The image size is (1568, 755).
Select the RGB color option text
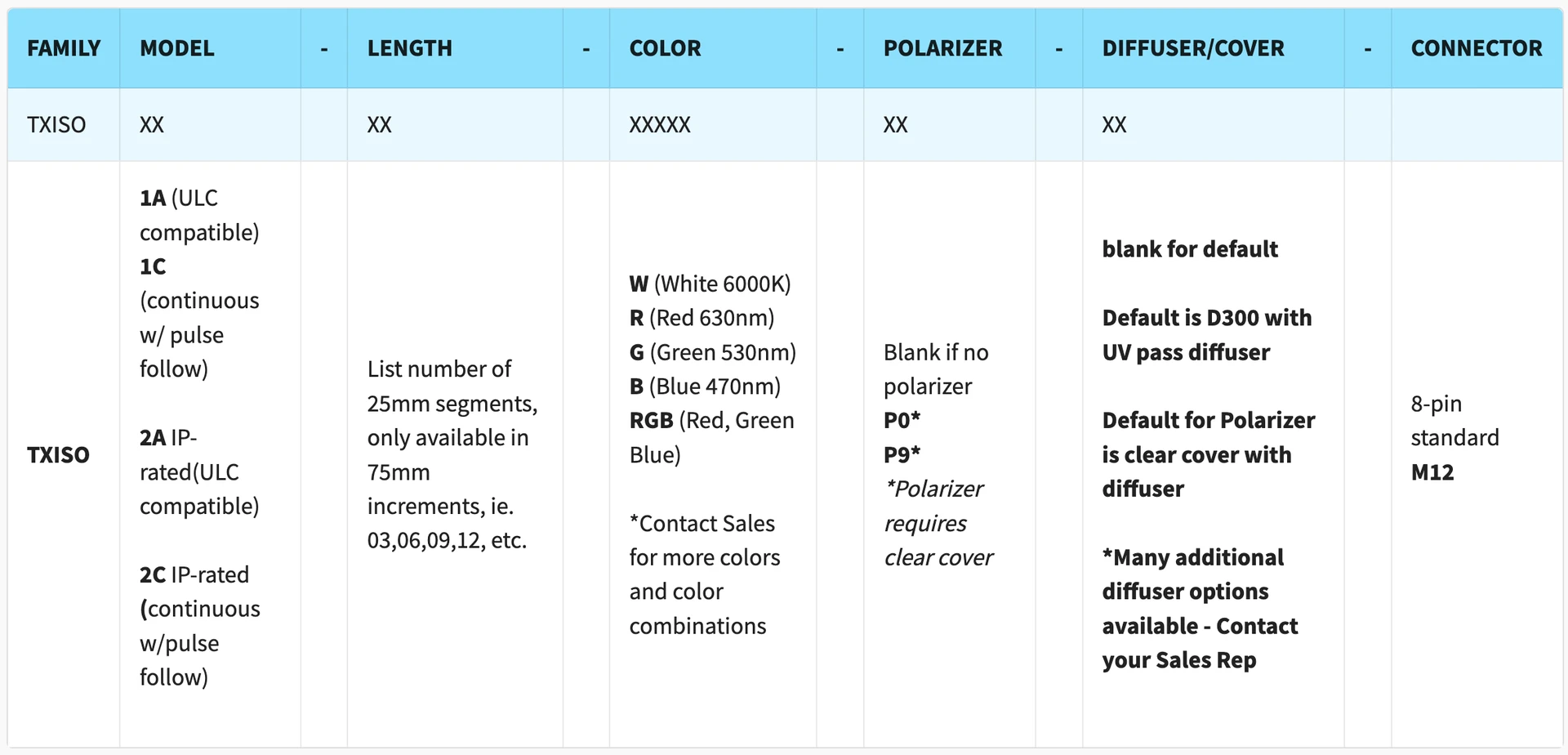(x=711, y=437)
